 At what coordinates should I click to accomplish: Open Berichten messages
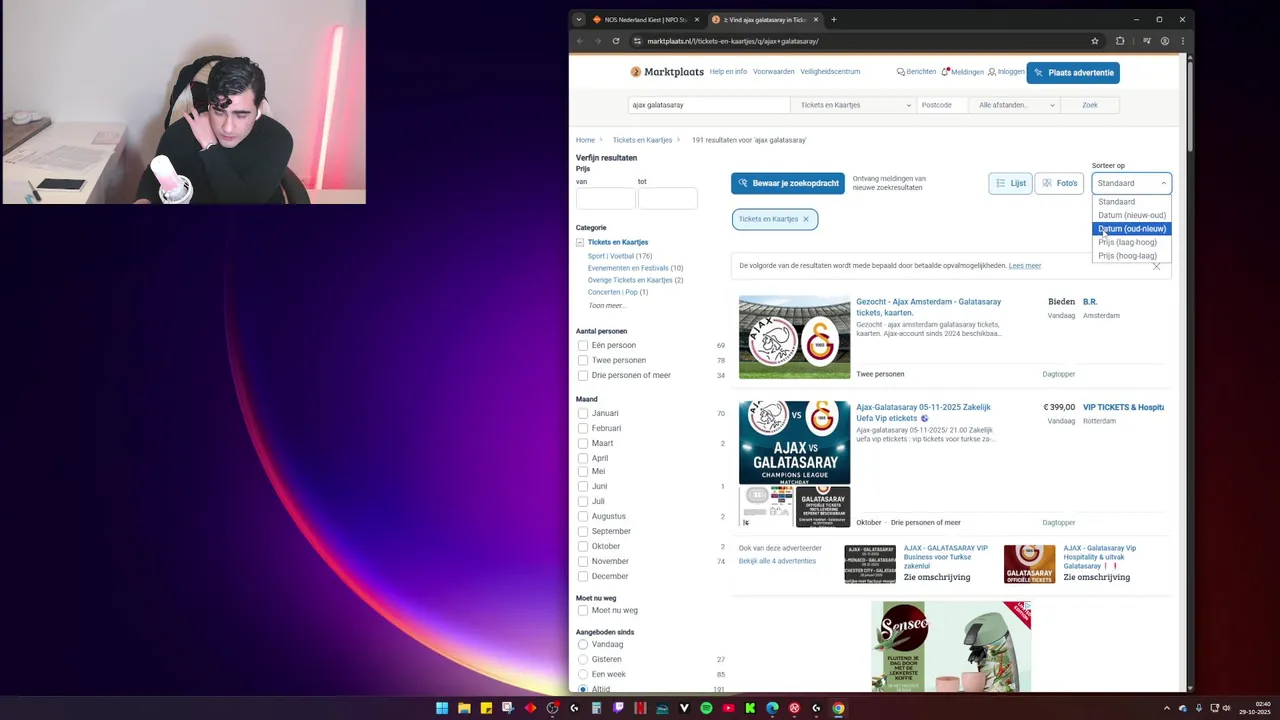point(916,72)
